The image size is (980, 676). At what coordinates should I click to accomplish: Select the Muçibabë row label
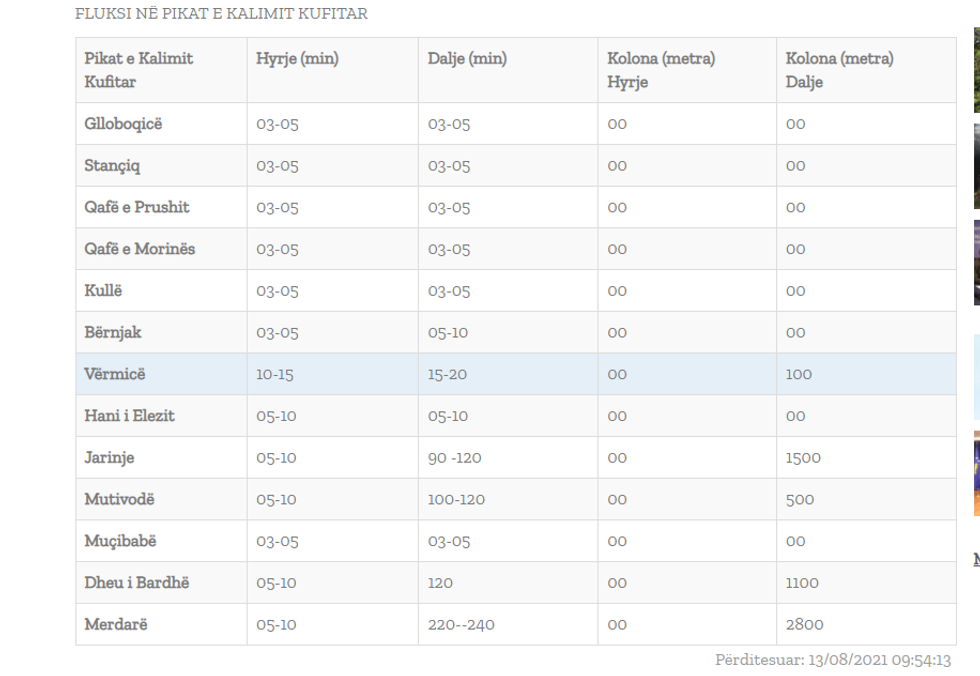pos(121,541)
